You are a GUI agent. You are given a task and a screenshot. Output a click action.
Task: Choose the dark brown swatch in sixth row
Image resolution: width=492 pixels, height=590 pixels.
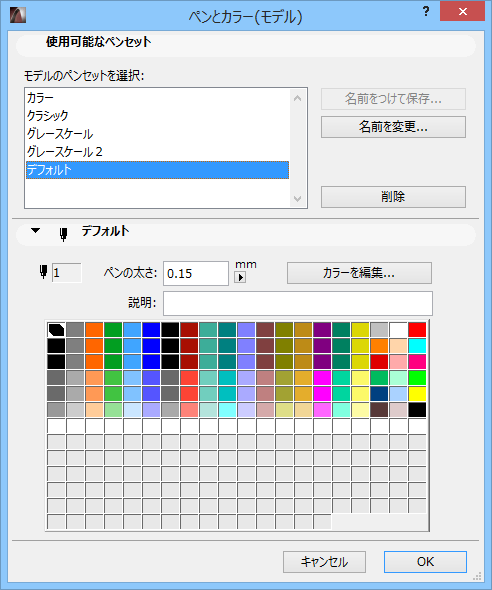[x=379, y=409]
